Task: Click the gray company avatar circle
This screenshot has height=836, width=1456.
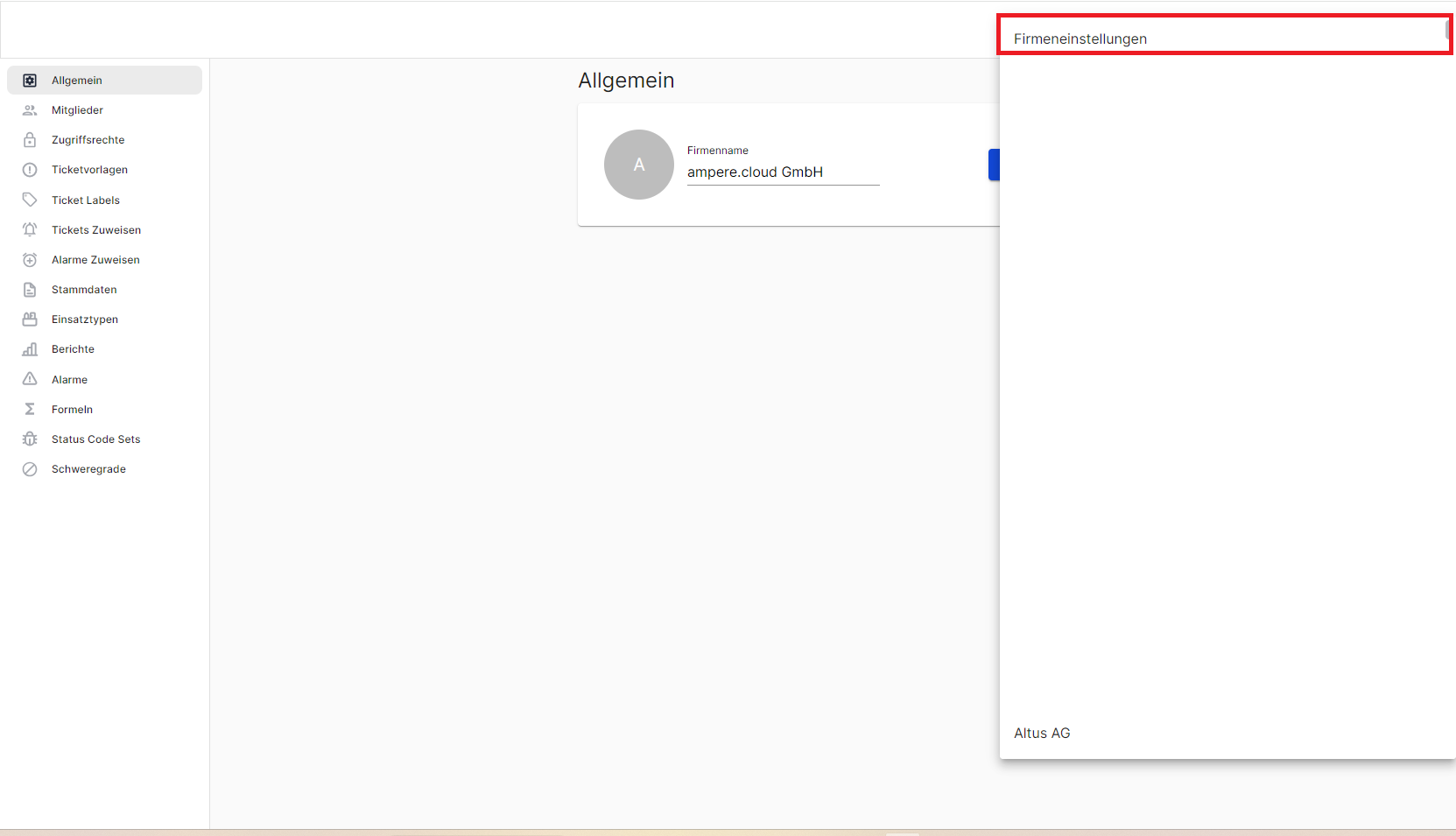Action: 639,165
